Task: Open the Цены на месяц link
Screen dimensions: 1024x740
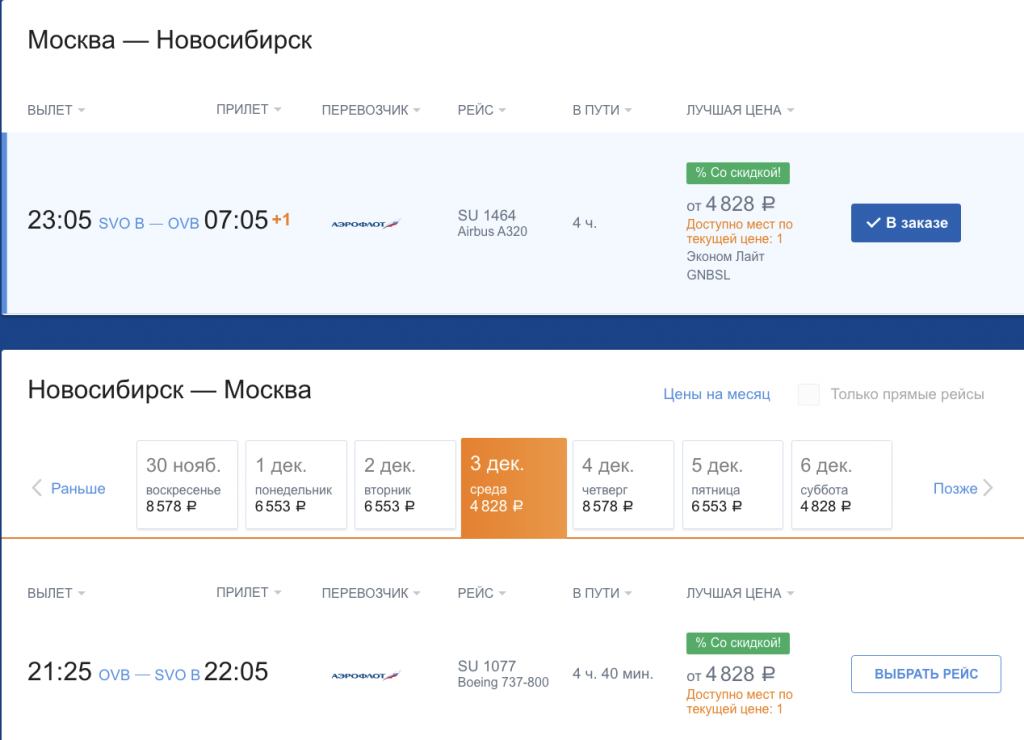Action: click(716, 394)
